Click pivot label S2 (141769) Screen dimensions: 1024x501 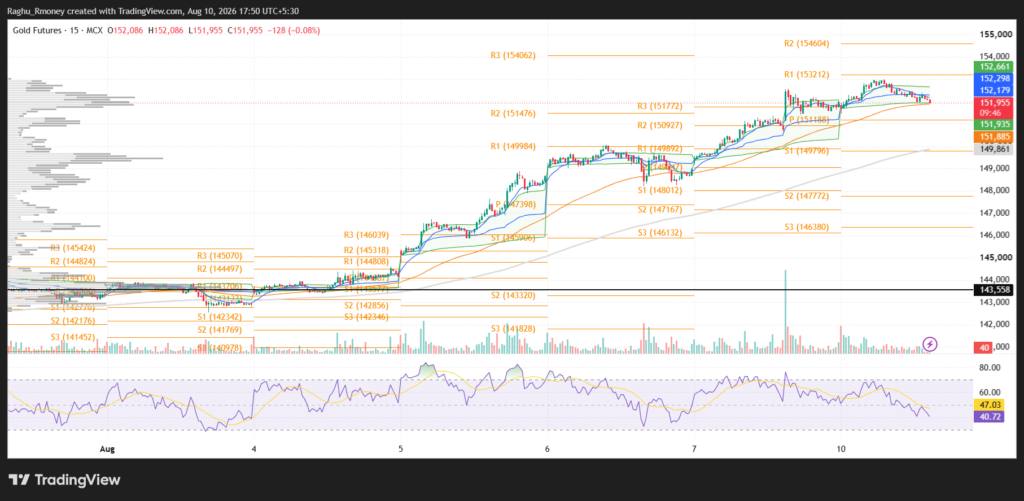coord(220,329)
